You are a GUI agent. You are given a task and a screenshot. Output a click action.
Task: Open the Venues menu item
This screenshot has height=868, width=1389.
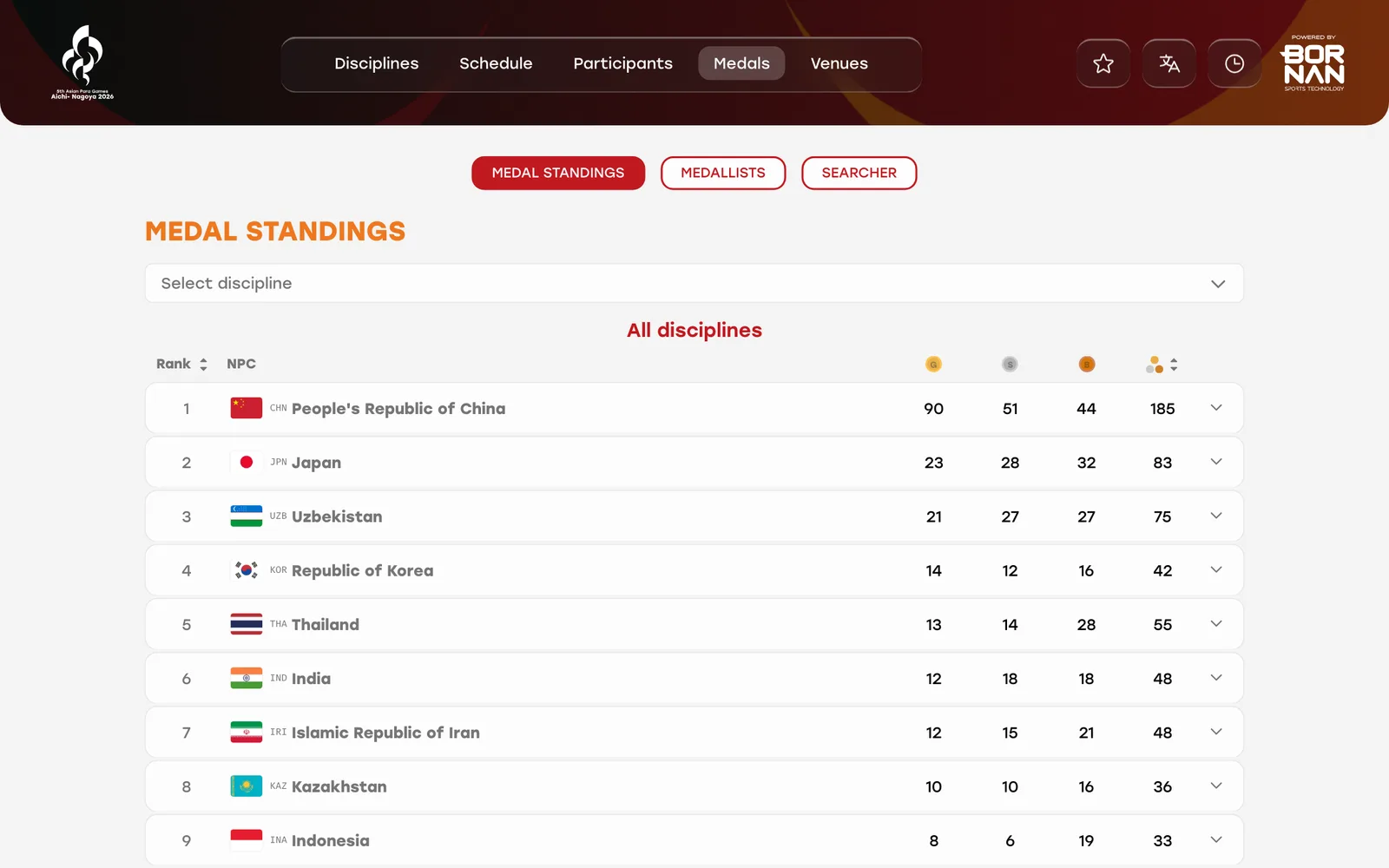(839, 63)
